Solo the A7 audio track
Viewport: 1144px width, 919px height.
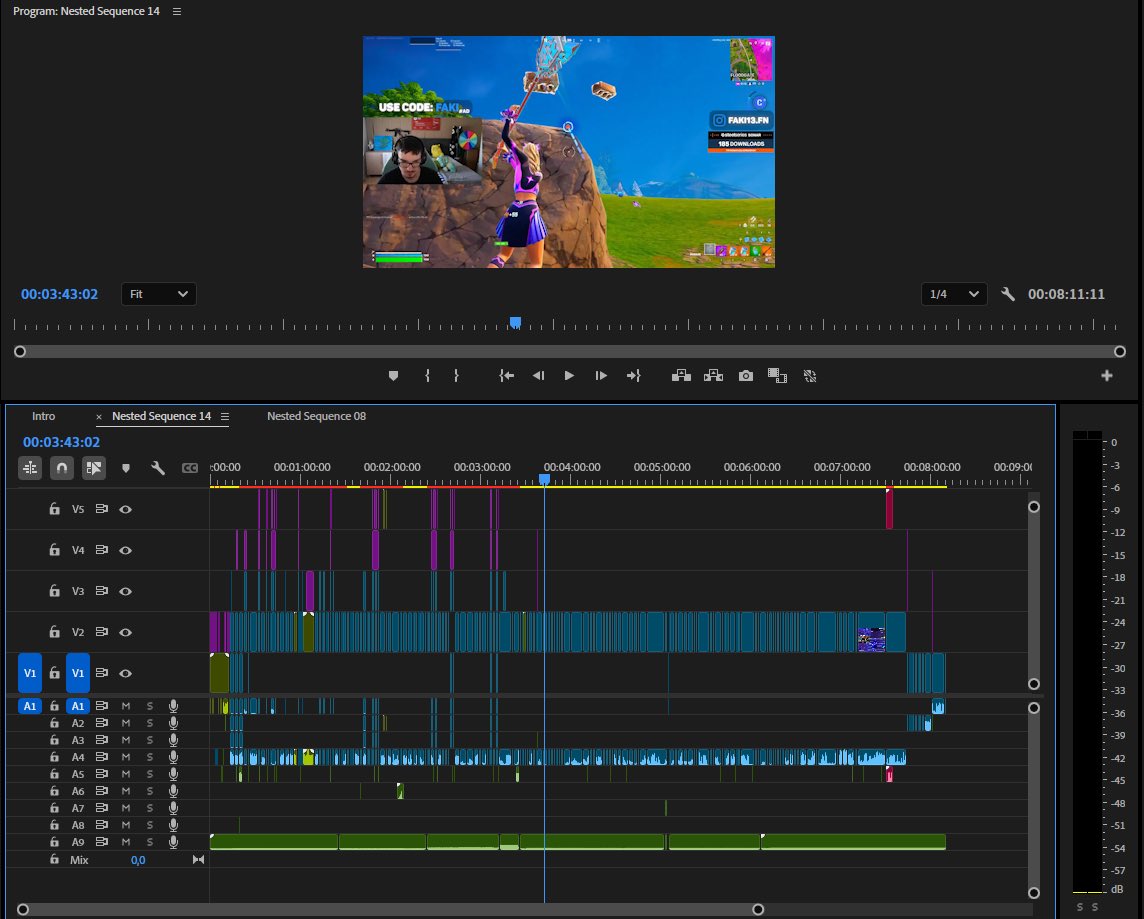pos(150,808)
